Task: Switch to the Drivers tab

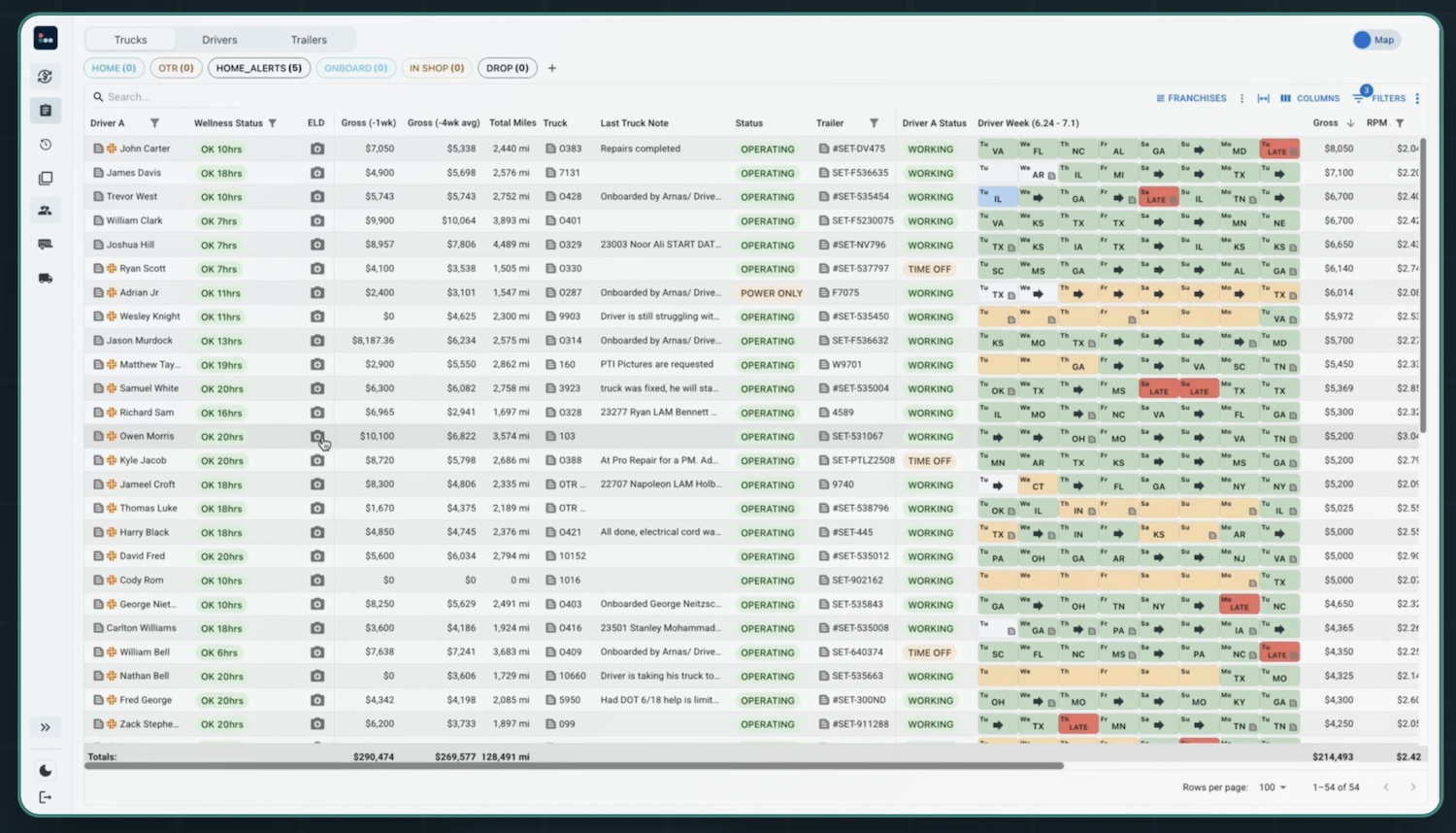Action: pyautogui.click(x=219, y=40)
